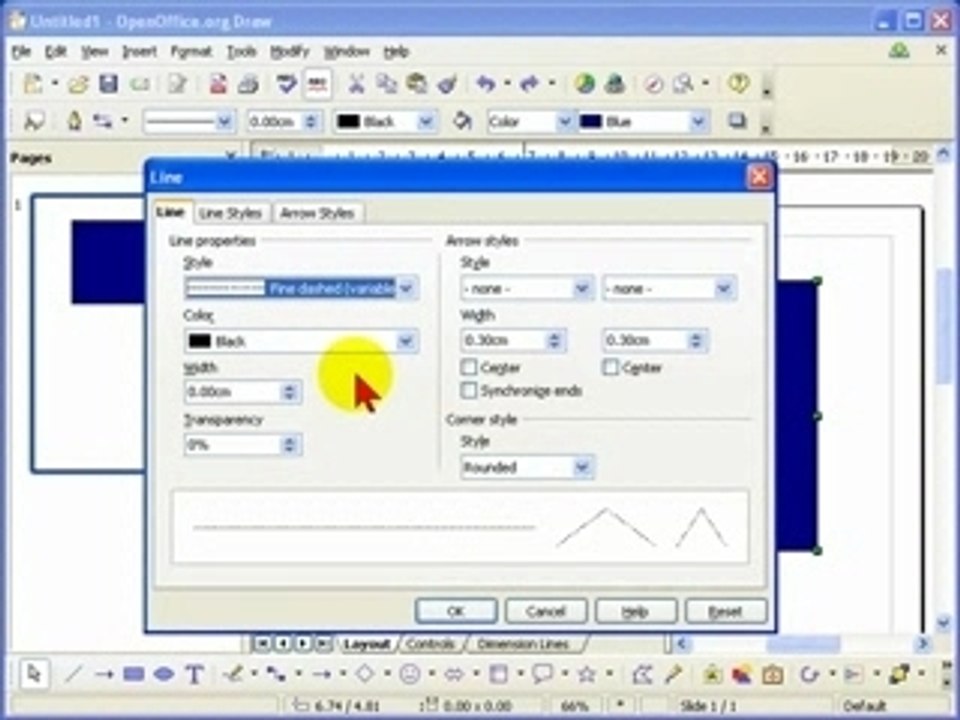Screen dimensions: 960x720
Task: Select the Ellipse tool
Action: point(163,674)
